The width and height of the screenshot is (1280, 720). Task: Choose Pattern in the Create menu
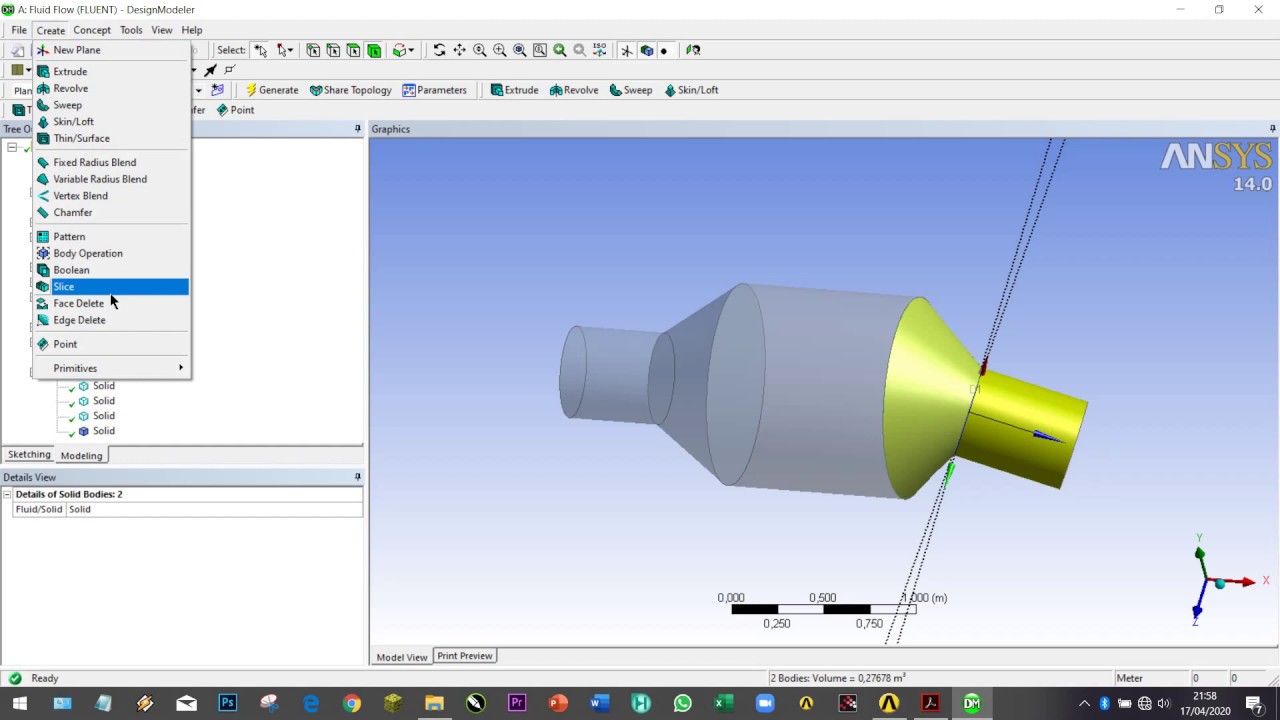[112, 236]
